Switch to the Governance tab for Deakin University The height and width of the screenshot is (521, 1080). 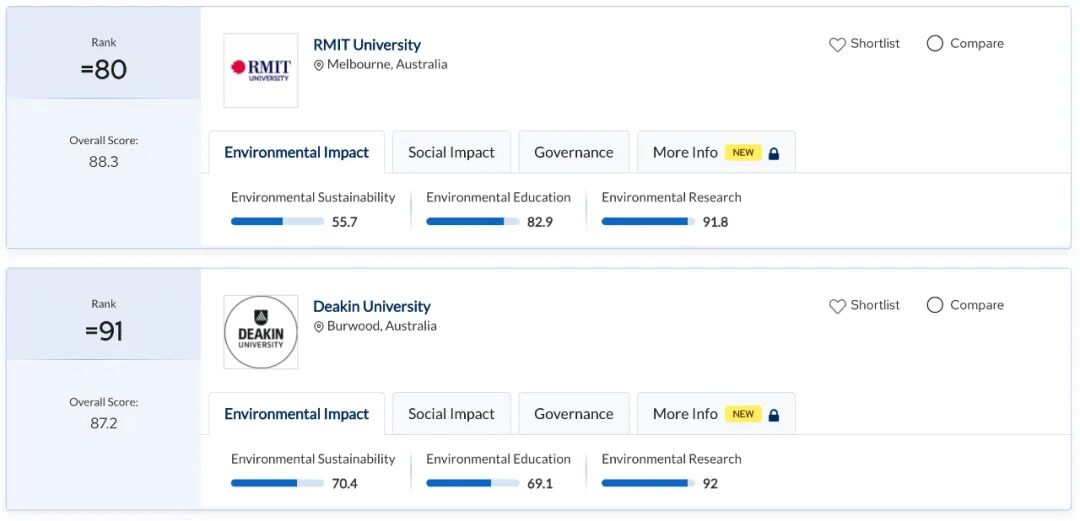point(573,414)
